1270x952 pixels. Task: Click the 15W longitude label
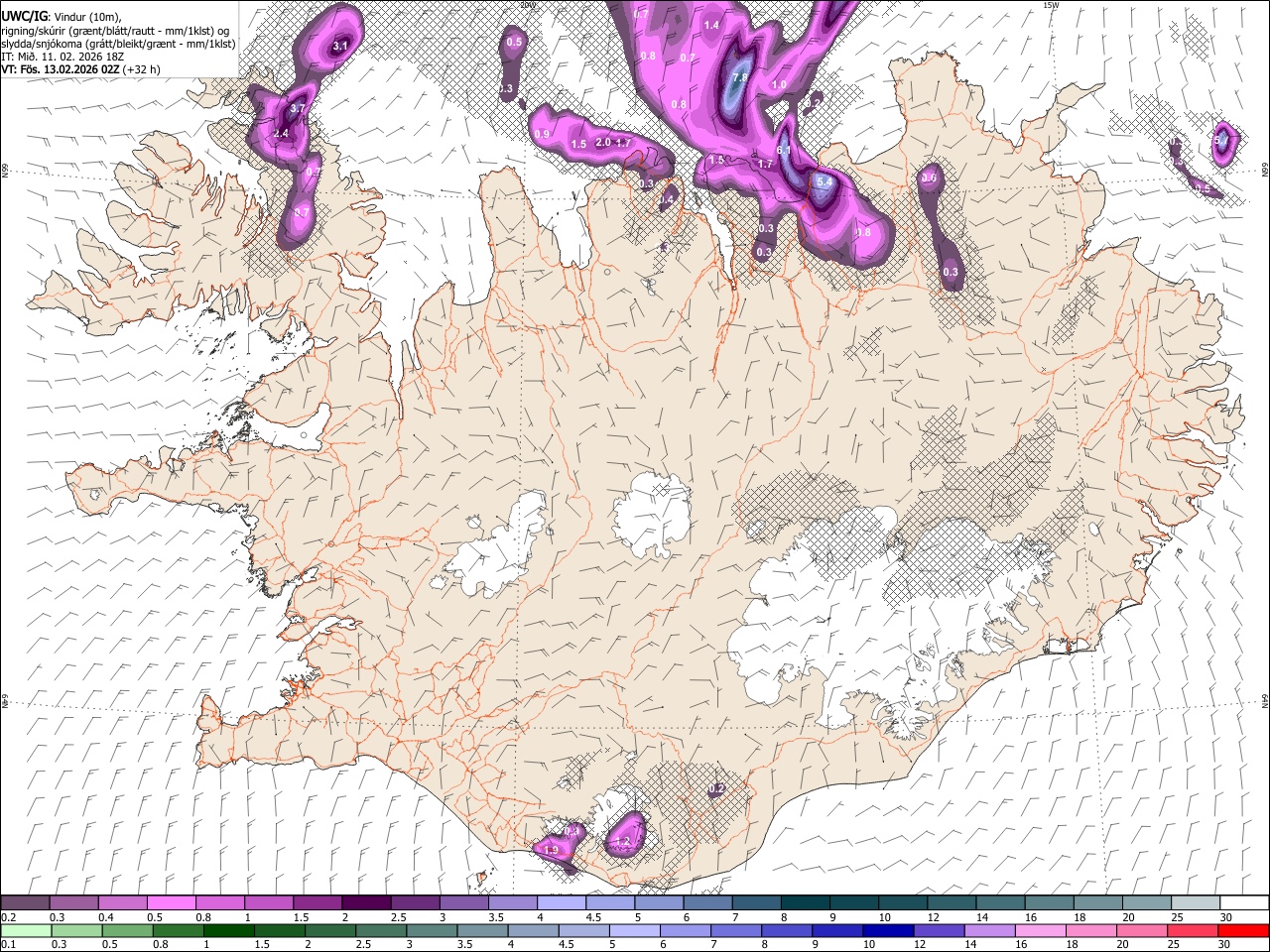coord(1052,5)
